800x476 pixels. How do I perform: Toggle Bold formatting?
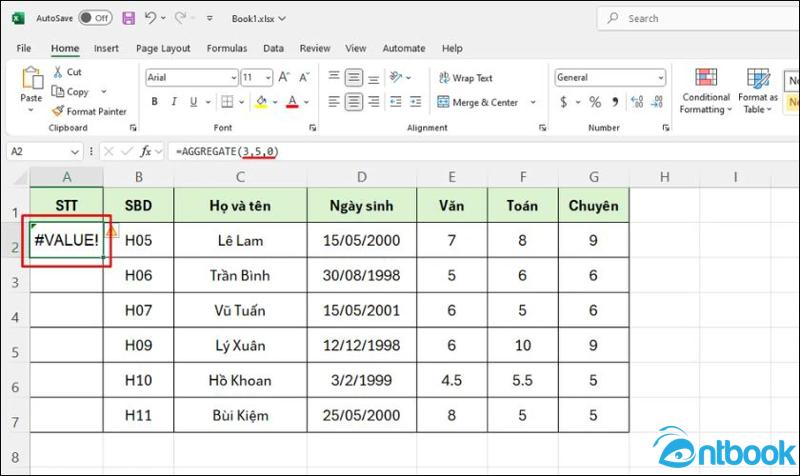tap(155, 102)
